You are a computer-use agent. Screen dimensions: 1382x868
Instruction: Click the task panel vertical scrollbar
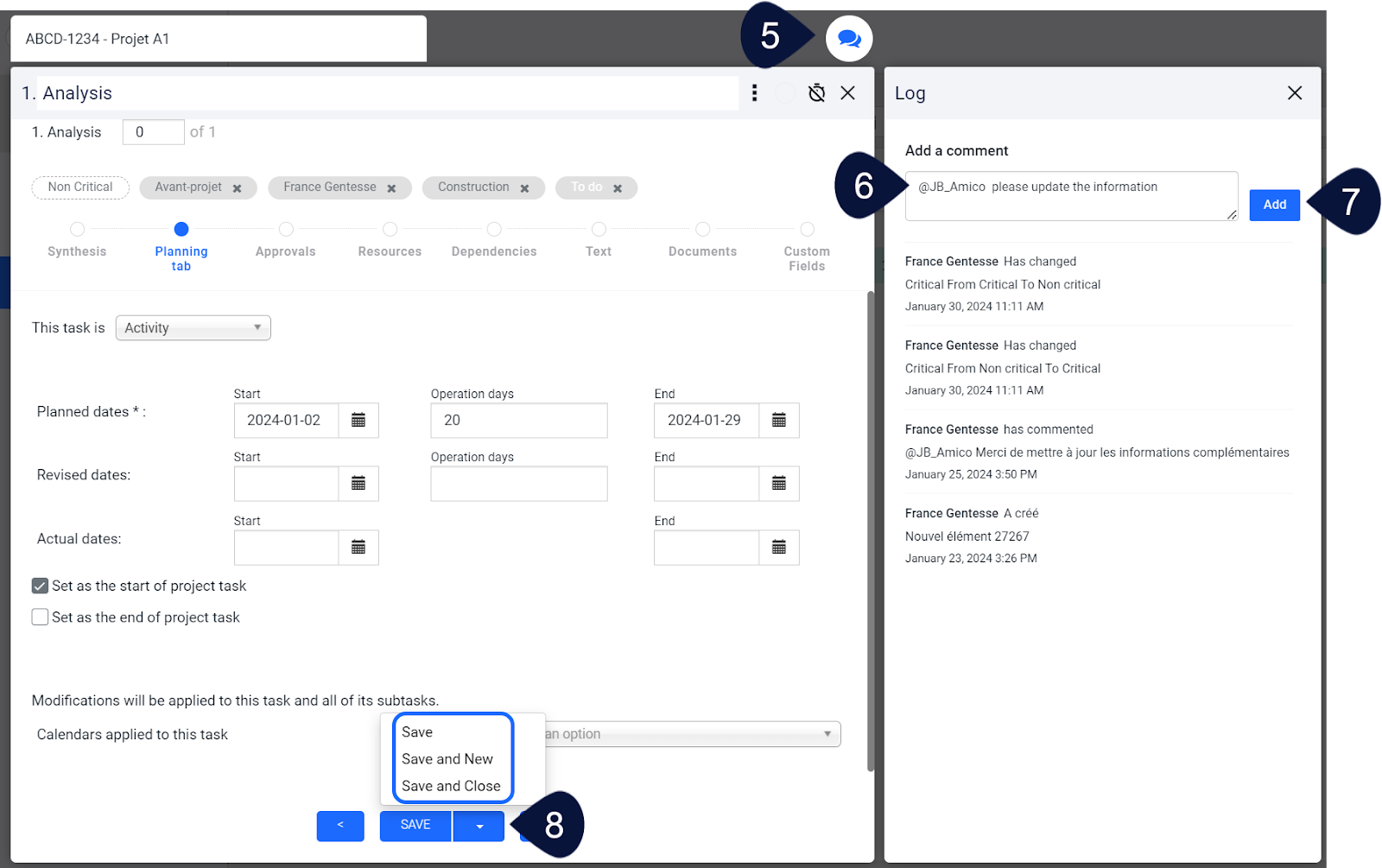(x=871, y=531)
